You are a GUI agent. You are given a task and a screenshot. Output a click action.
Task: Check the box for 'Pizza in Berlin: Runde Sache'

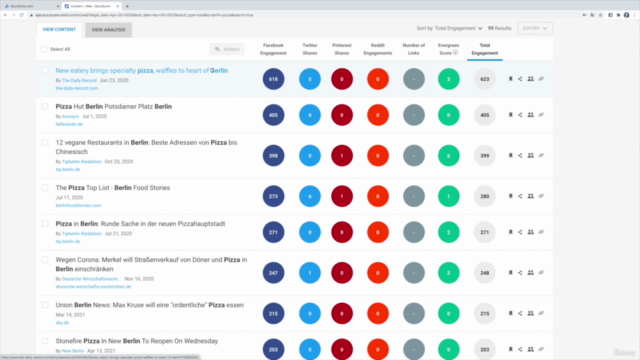[x=45, y=224]
